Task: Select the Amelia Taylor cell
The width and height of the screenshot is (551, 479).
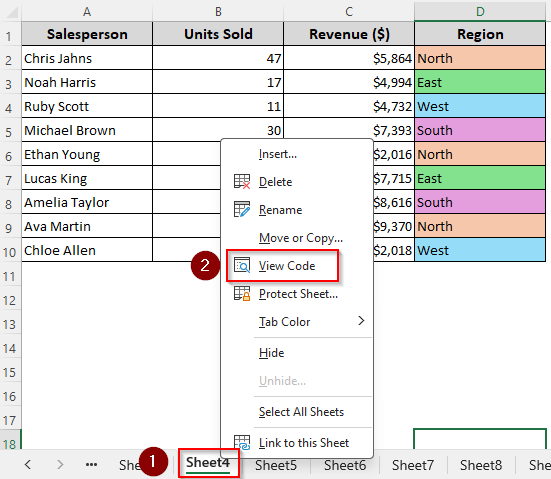Action: coord(87,202)
